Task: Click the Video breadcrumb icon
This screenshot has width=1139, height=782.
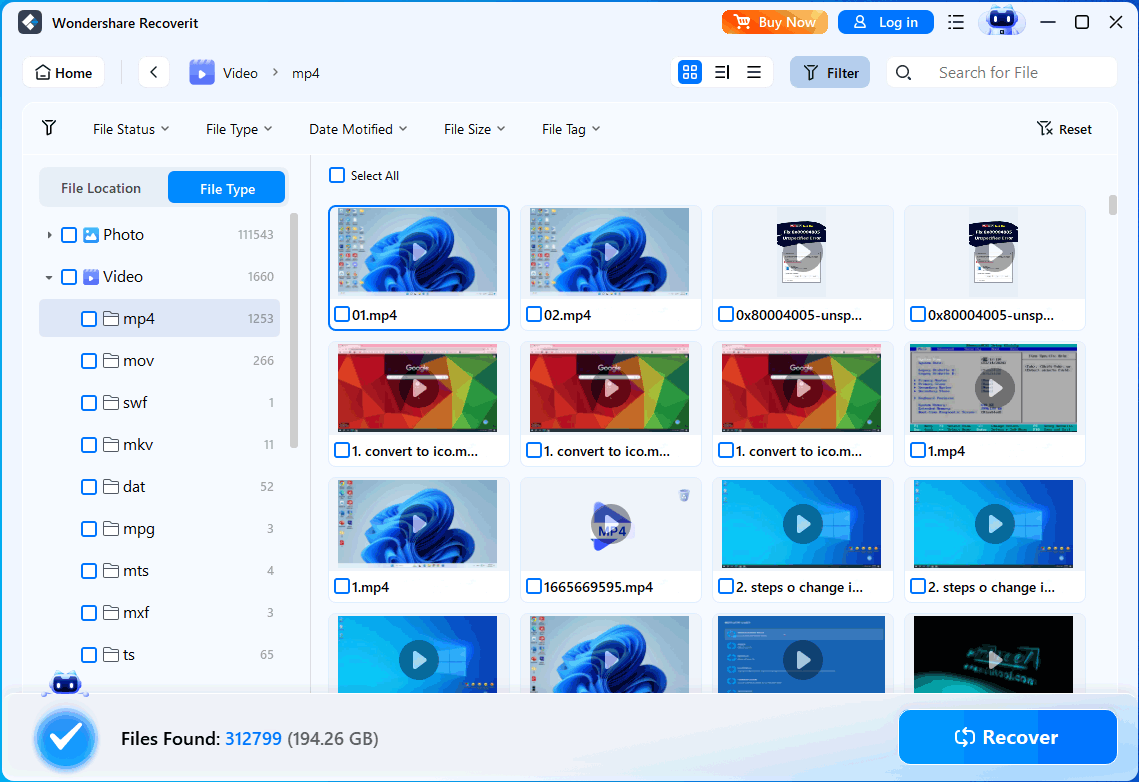Action: pyautogui.click(x=202, y=73)
